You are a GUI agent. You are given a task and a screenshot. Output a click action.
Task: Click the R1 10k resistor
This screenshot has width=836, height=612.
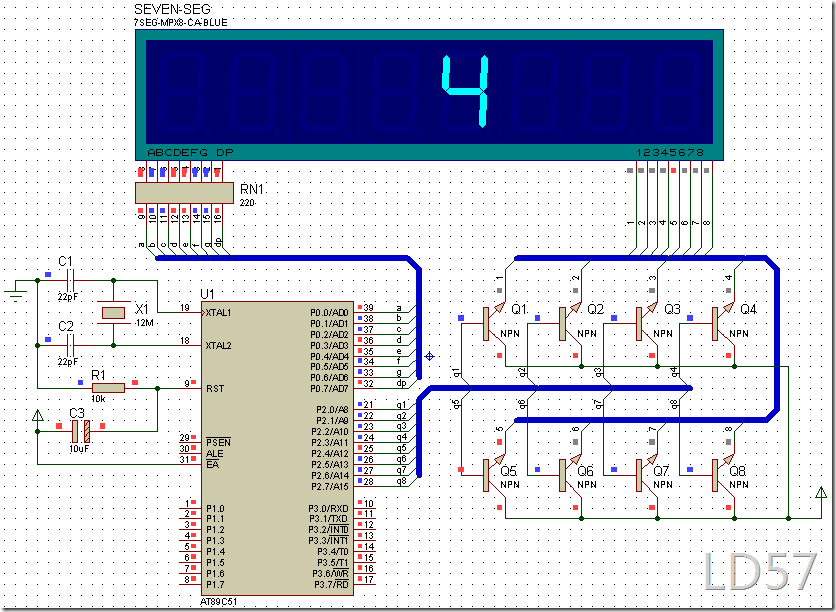coord(107,387)
